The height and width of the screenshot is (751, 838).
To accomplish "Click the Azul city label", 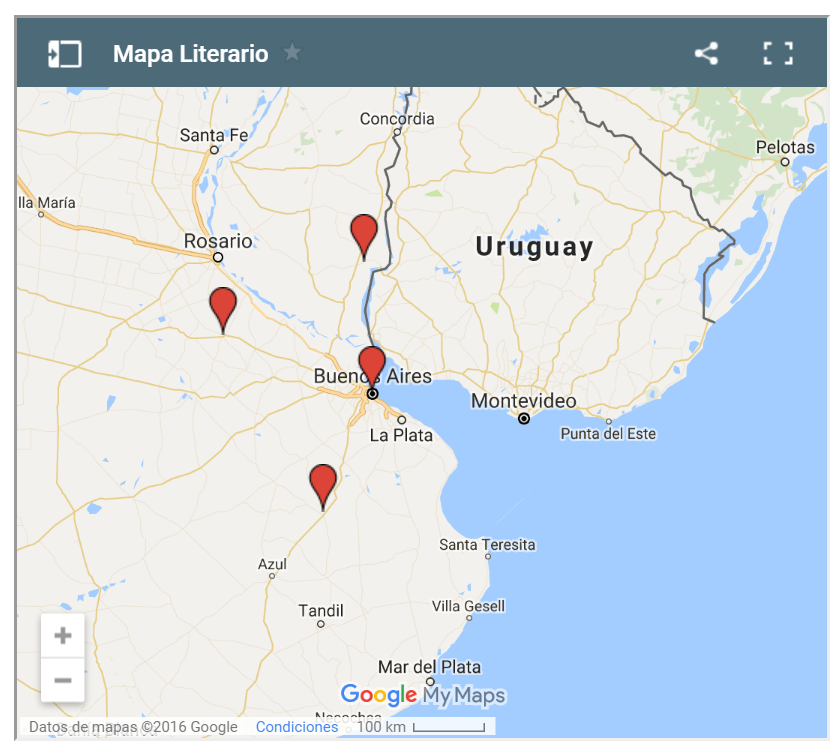I will click(272, 564).
